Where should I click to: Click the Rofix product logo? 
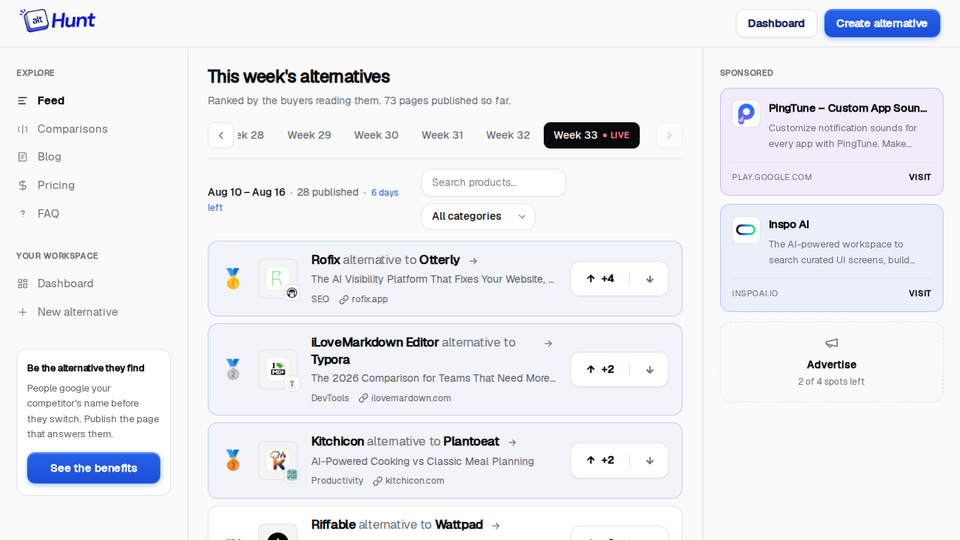(277, 279)
